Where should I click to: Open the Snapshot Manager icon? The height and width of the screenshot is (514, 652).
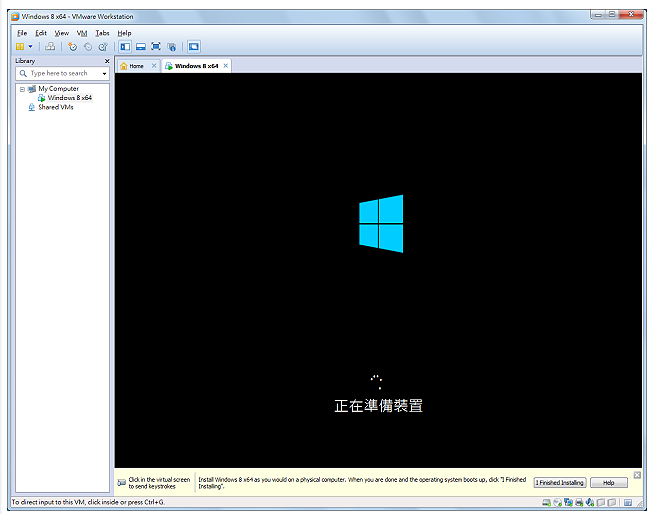[x=103, y=47]
